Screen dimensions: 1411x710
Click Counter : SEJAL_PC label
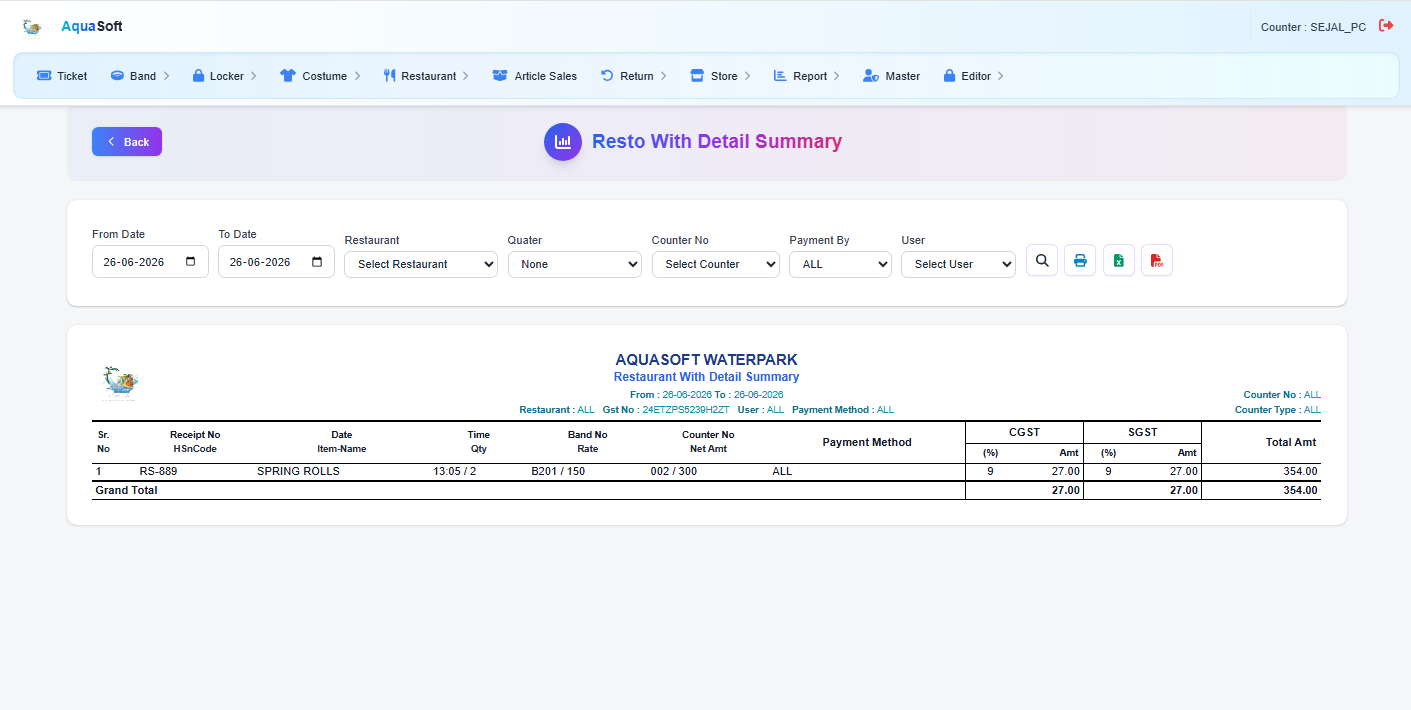[1313, 27]
